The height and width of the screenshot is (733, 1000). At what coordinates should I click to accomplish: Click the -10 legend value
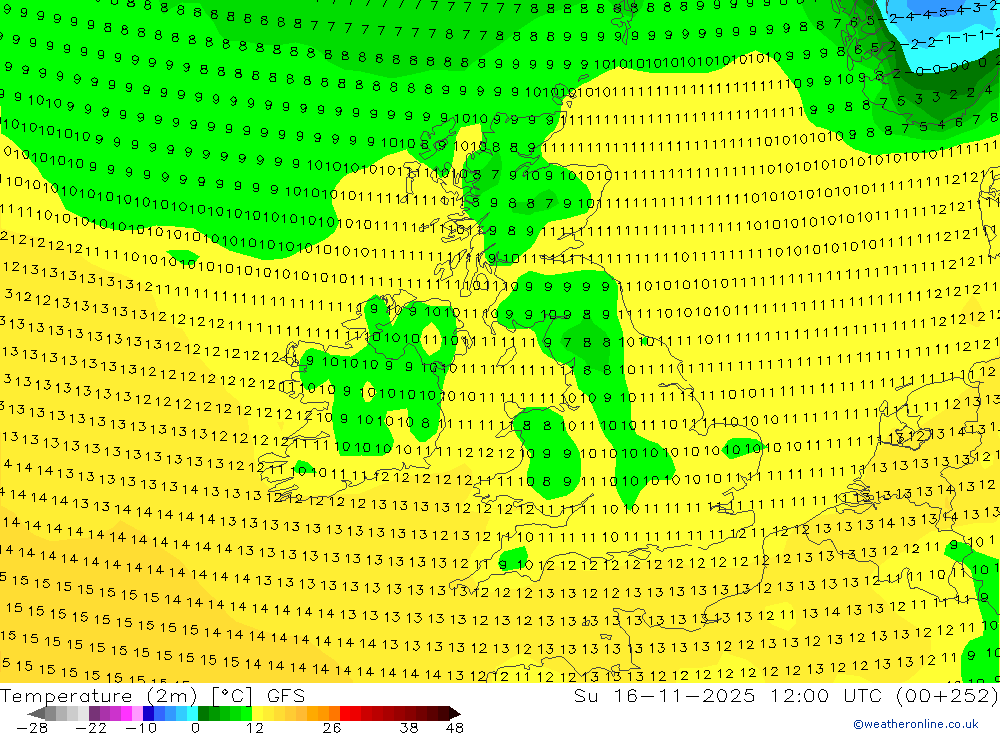[141, 727]
